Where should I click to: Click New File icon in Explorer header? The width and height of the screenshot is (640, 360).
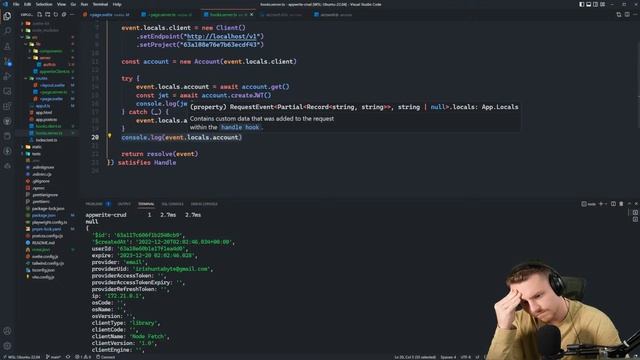point(40,14)
